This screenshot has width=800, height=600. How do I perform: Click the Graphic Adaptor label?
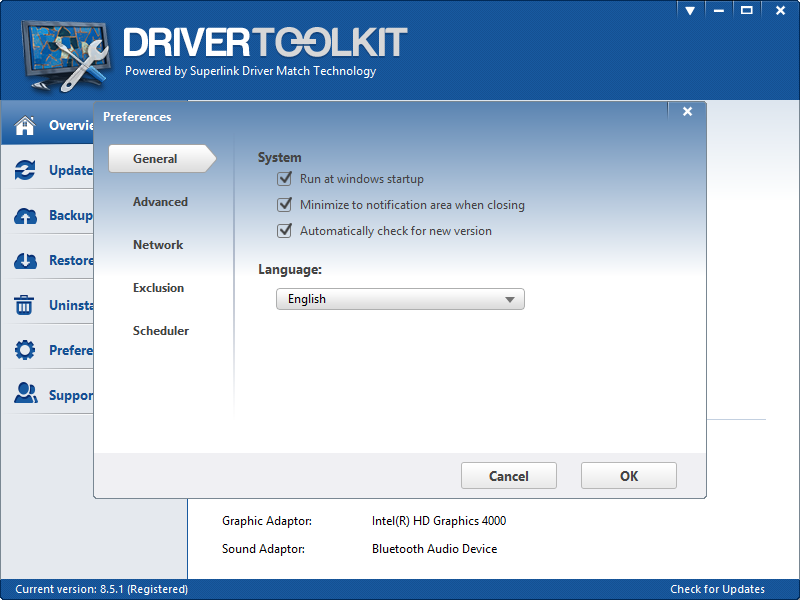[267, 521]
